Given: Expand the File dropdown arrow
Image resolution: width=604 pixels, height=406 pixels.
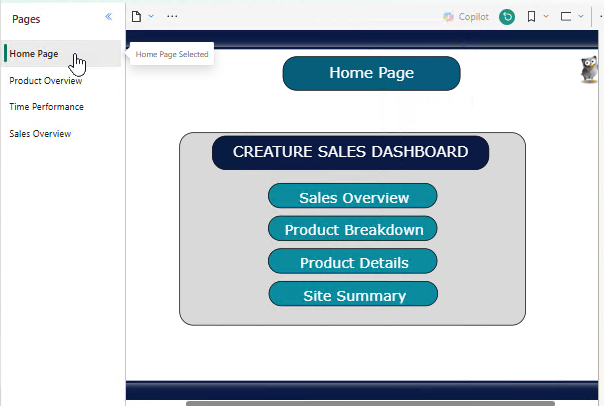Looking at the screenshot, I should 151,16.
